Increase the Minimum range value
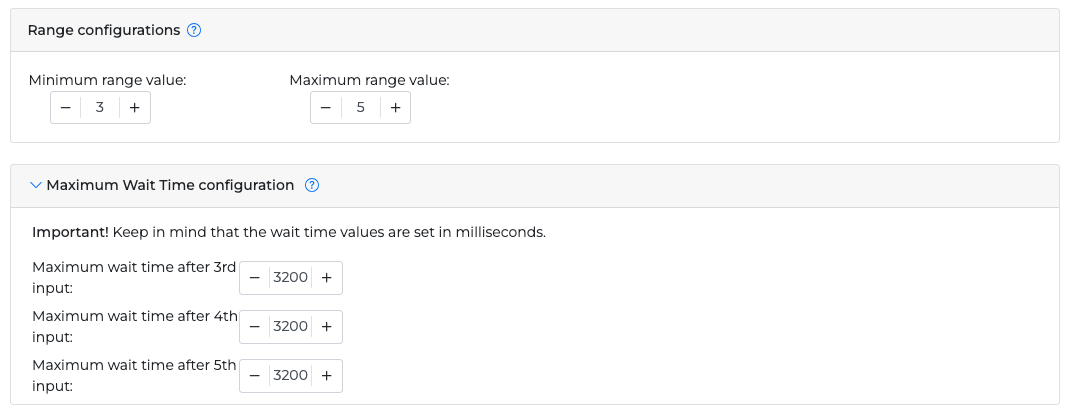 [x=135, y=108]
